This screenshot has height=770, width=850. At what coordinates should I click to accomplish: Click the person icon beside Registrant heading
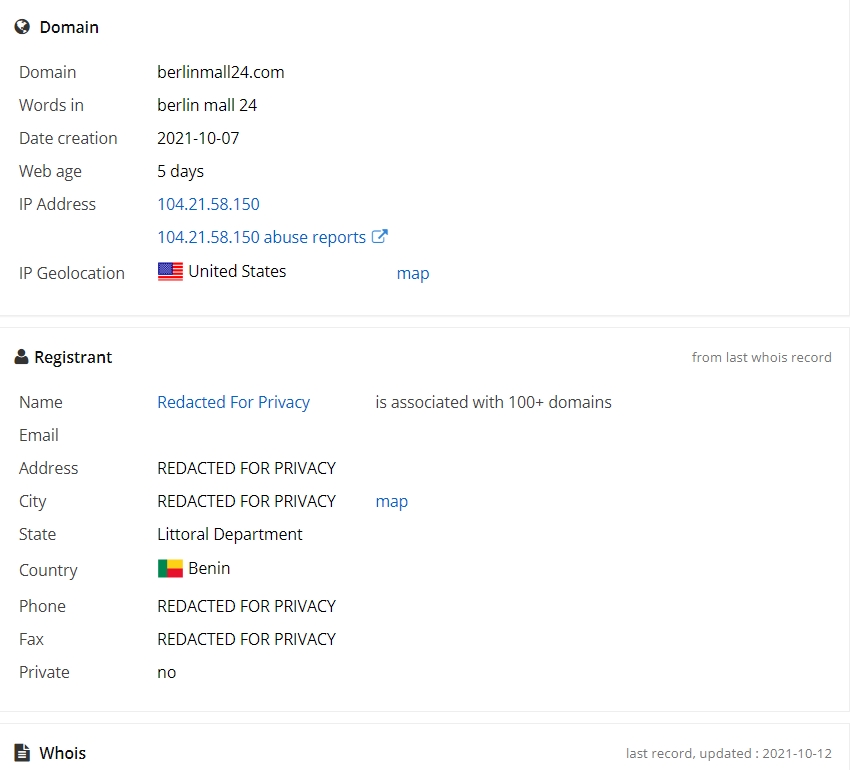(21, 357)
